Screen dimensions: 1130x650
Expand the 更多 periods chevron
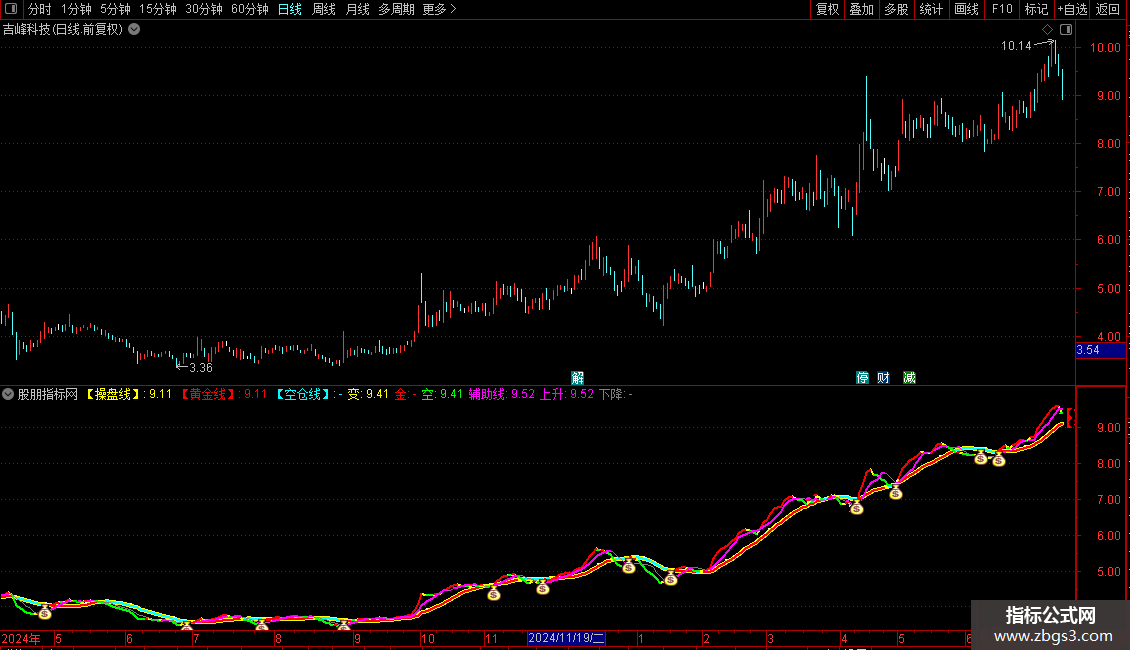click(453, 9)
